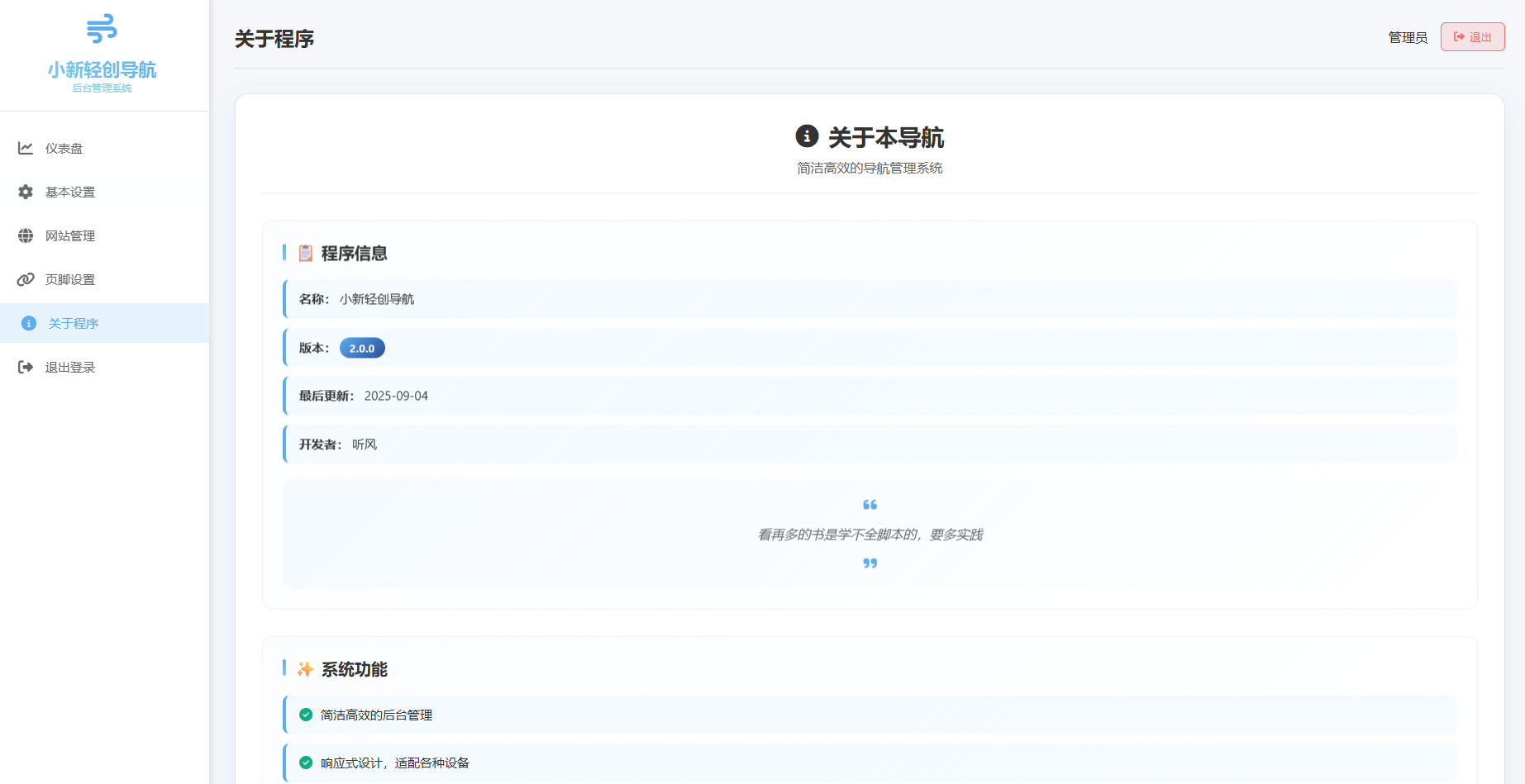Screen dimensions: 1525x784
Task: Click the 响应式设计，适配各种设备 feature row
Action: point(870,763)
